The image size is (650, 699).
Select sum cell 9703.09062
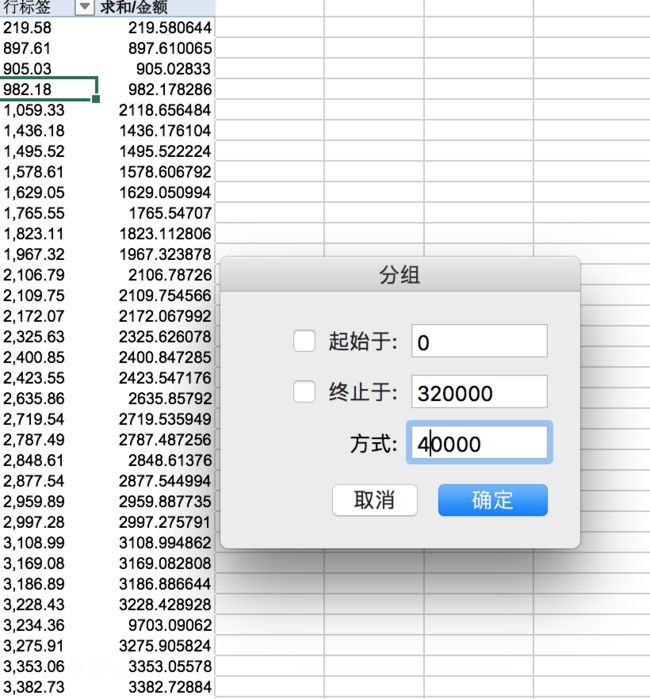click(x=156, y=625)
